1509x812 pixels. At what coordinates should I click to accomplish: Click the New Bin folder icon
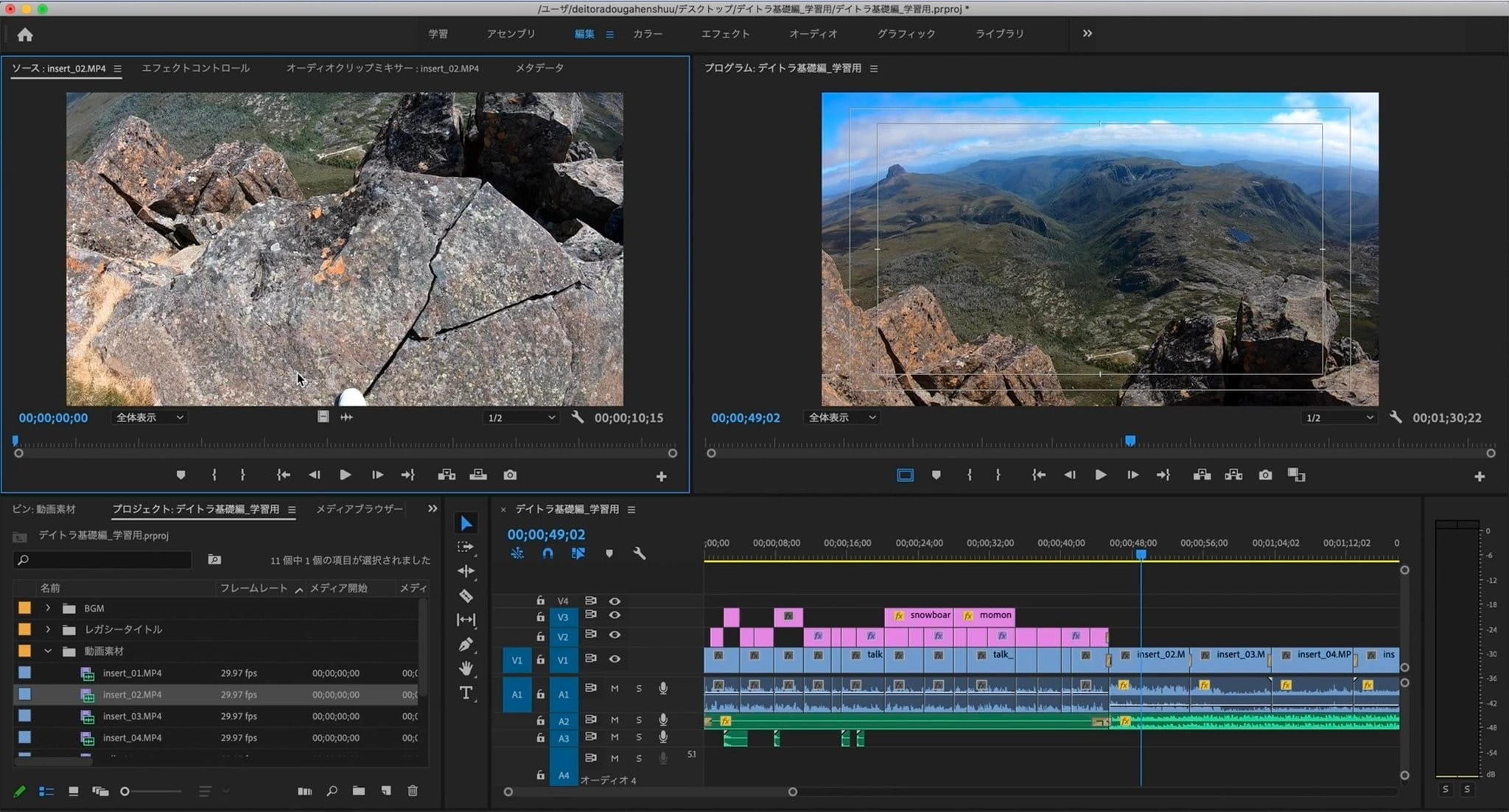click(x=358, y=791)
